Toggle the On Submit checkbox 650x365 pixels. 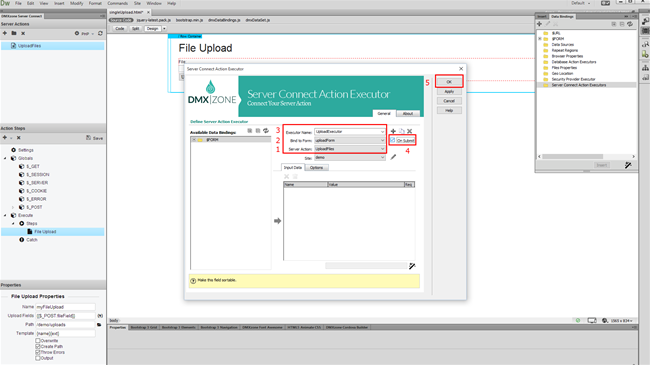(x=393, y=140)
